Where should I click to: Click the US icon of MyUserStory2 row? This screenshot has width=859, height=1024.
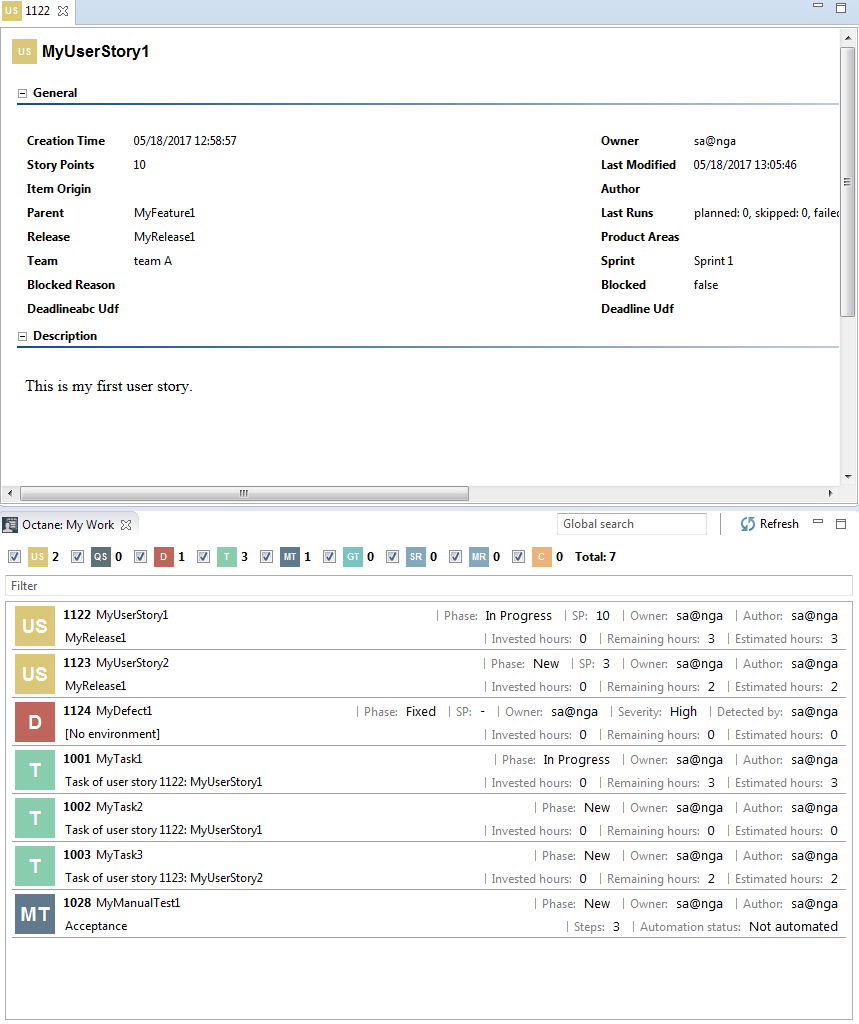point(34,674)
